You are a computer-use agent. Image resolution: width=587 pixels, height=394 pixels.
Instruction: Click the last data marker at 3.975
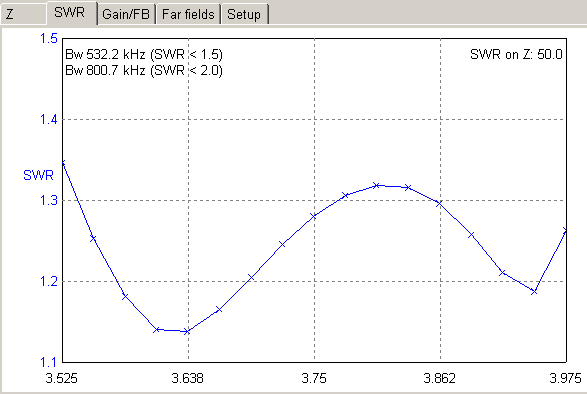566,231
